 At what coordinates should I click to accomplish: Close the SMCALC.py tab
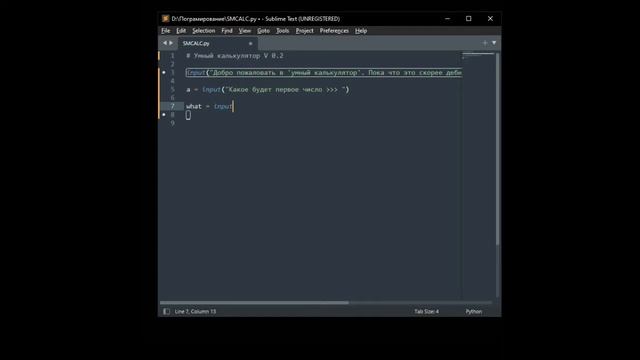point(251,43)
